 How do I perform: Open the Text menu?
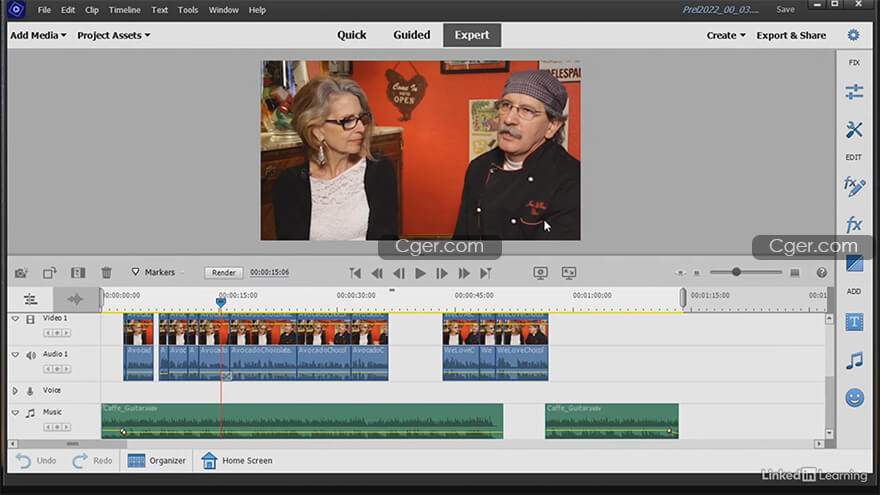(159, 10)
